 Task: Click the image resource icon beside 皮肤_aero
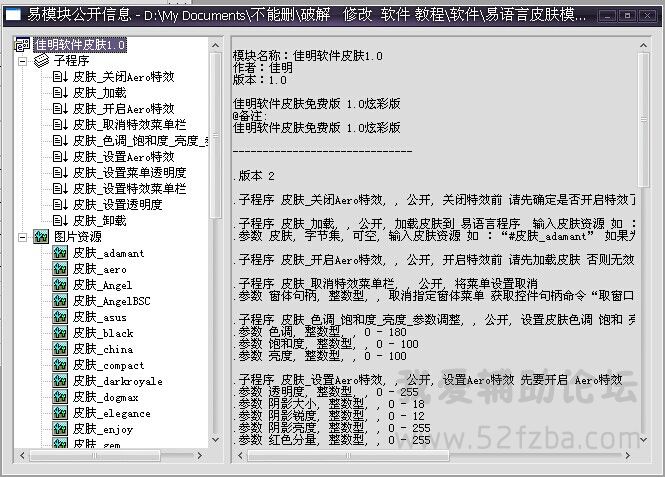coord(60,269)
